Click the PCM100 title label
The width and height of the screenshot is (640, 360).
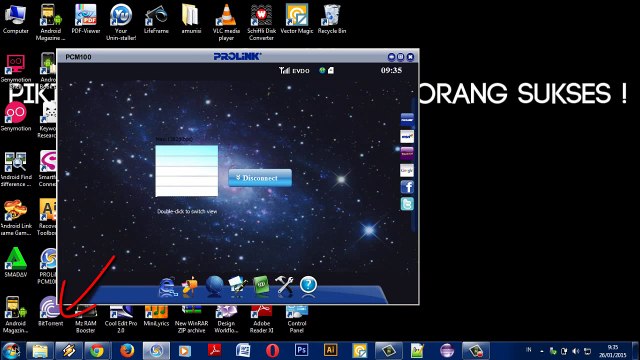78,57
